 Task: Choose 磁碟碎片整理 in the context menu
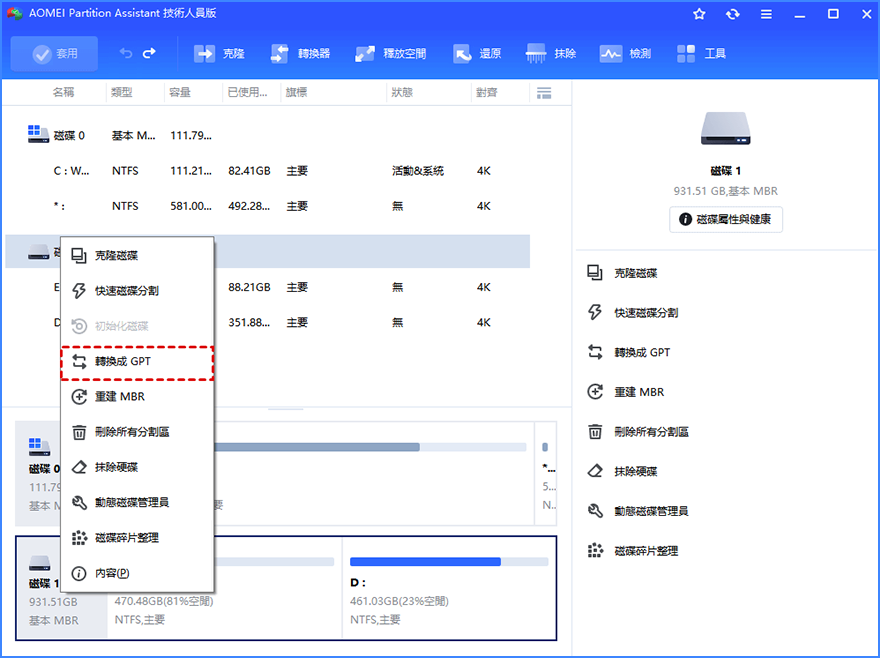click(137, 538)
